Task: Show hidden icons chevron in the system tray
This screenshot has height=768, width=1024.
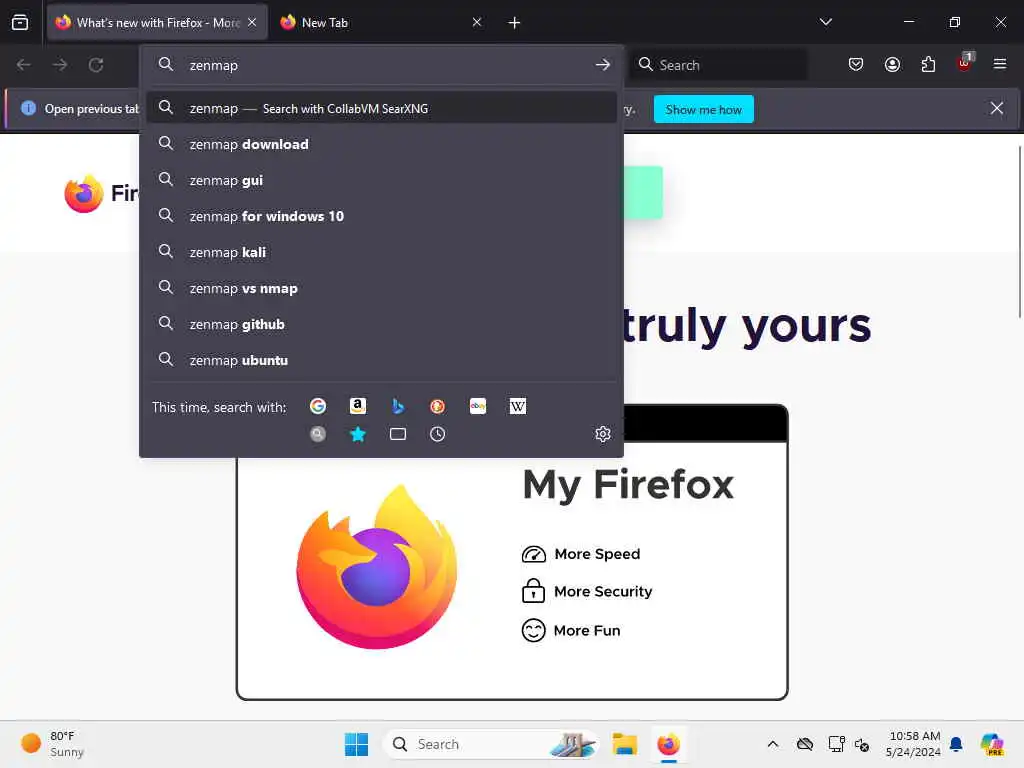Action: 773,744
